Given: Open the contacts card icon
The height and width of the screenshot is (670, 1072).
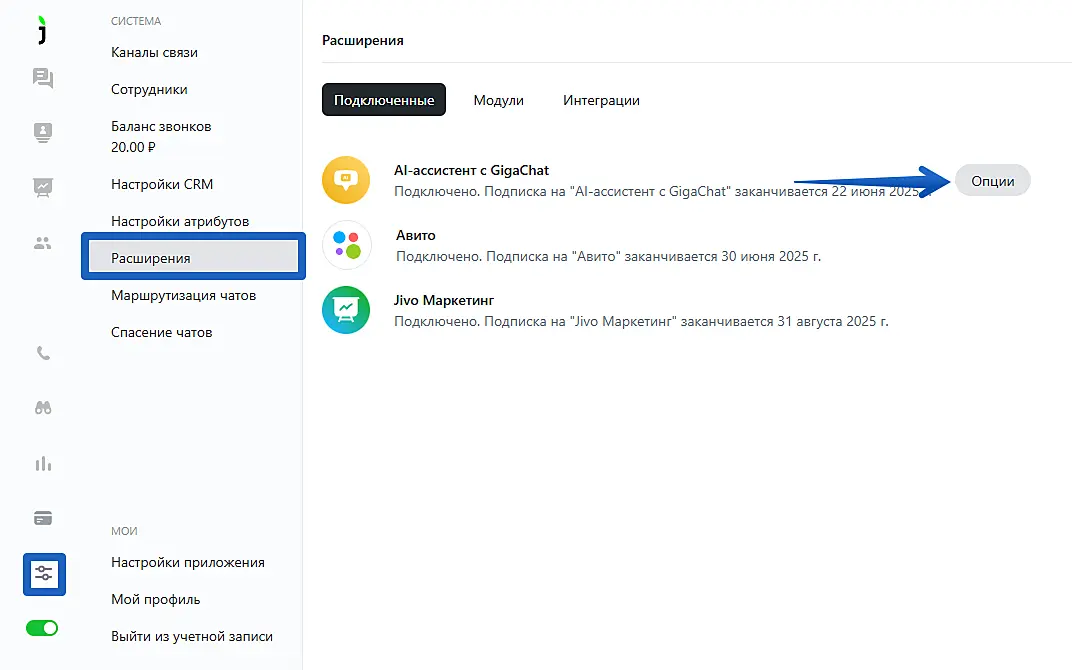Looking at the screenshot, I should point(43,132).
